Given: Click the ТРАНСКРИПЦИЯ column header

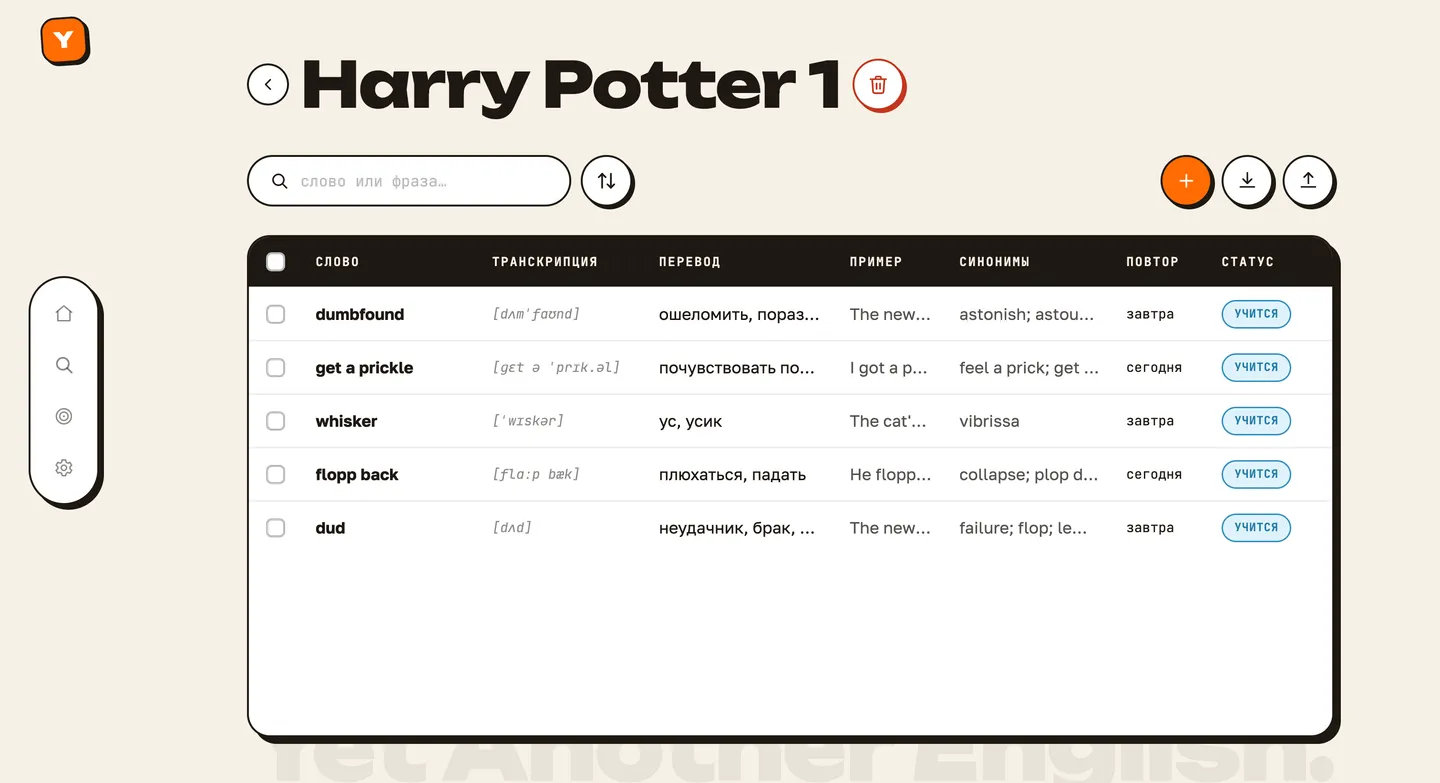Looking at the screenshot, I should (x=545, y=262).
